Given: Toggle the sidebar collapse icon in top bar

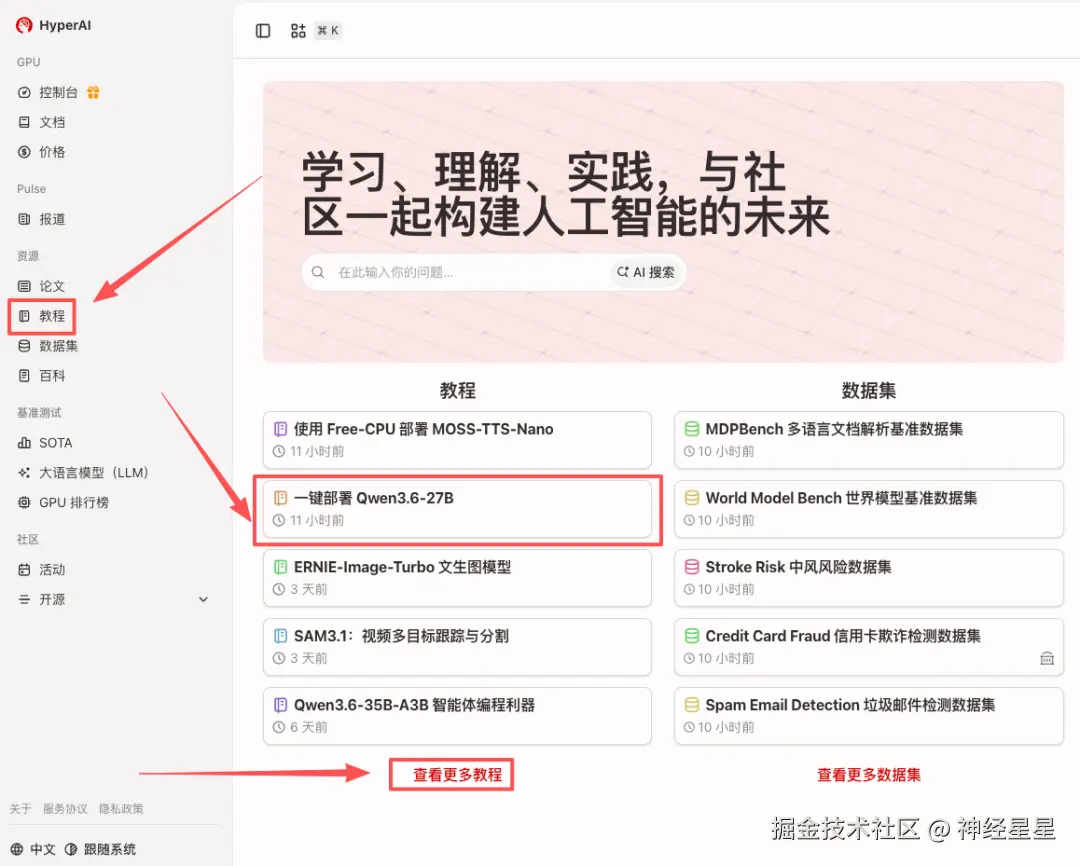Looking at the screenshot, I should [x=262, y=30].
